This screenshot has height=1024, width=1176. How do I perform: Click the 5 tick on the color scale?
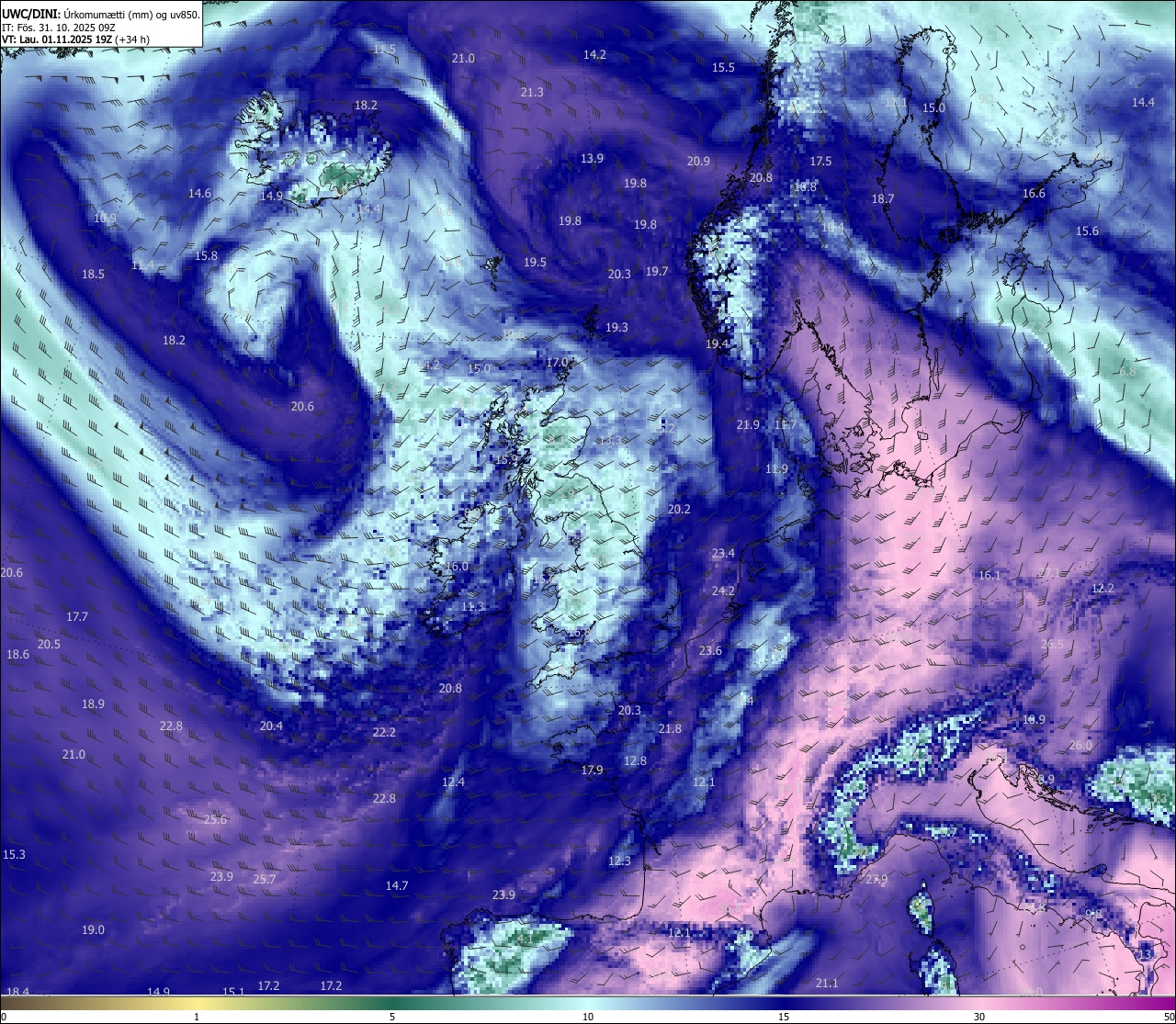392,1017
